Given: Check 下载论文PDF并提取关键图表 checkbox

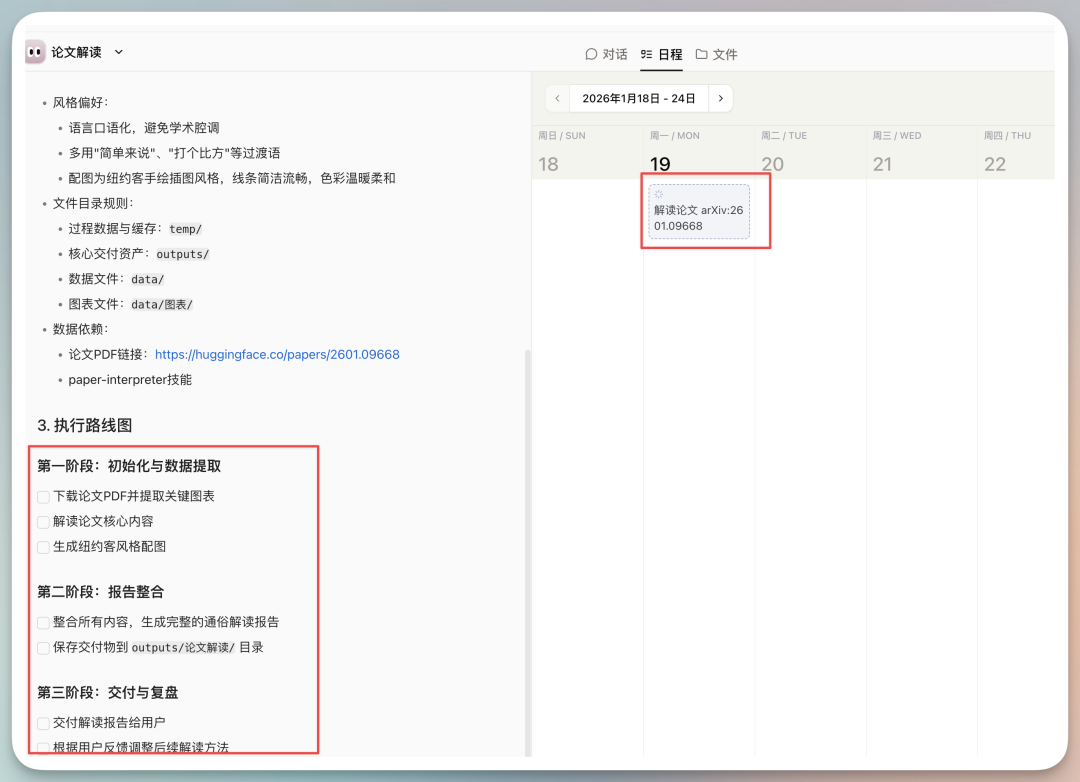Looking at the screenshot, I should (x=43, y=497).
